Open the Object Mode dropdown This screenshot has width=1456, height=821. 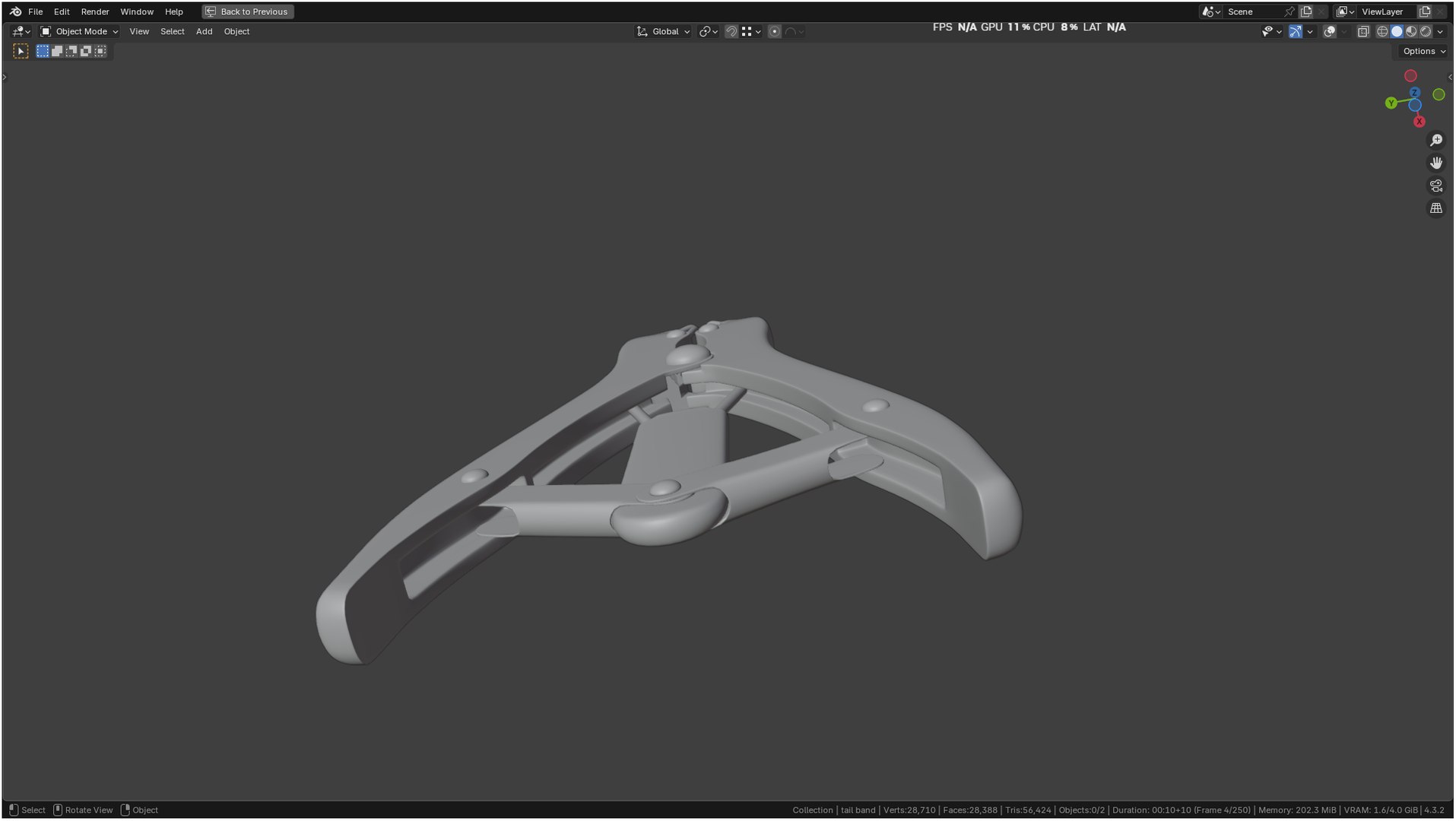[x=79, y=31]
